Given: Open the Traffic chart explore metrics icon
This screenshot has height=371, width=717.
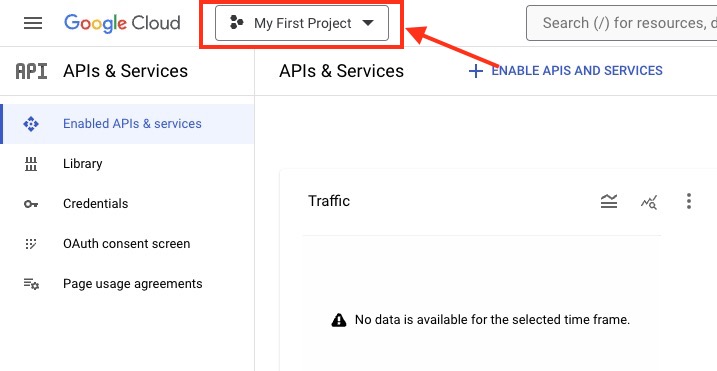Looking at the screenshot, I should 649,202.
